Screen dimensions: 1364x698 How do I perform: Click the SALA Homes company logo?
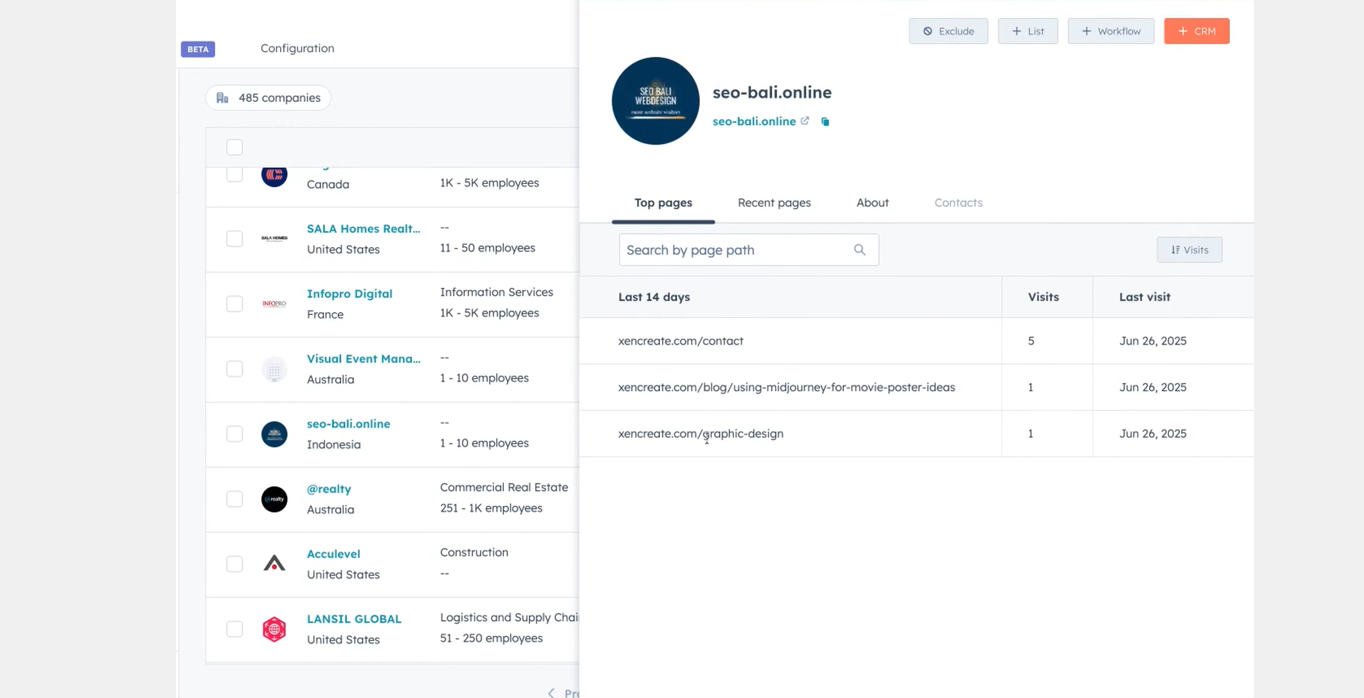274,238
